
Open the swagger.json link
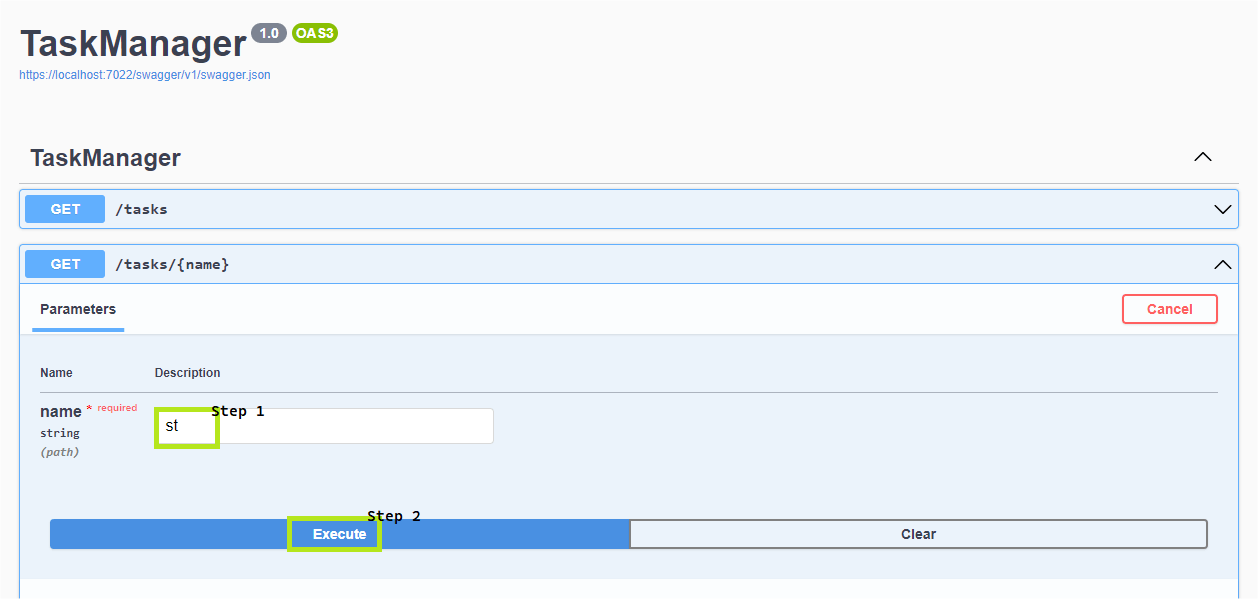[x=145, y=75]
